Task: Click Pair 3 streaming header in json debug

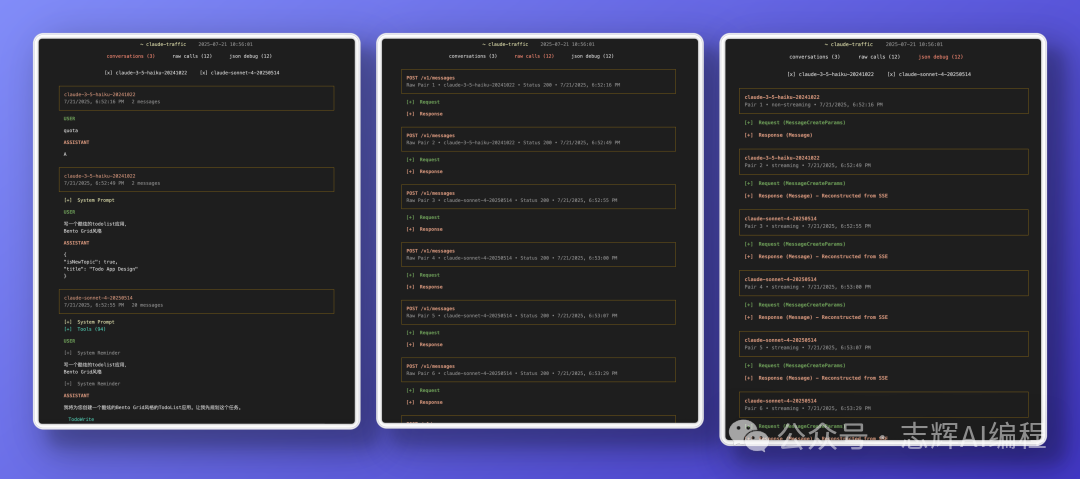Action: [884, 222]
